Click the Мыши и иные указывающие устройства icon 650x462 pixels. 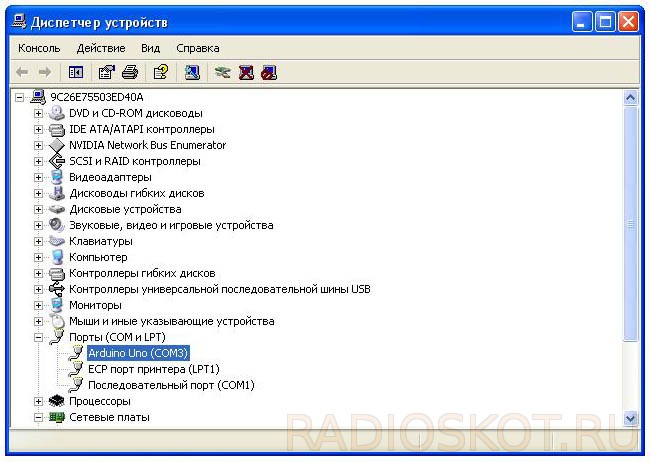tap(57, 321)
